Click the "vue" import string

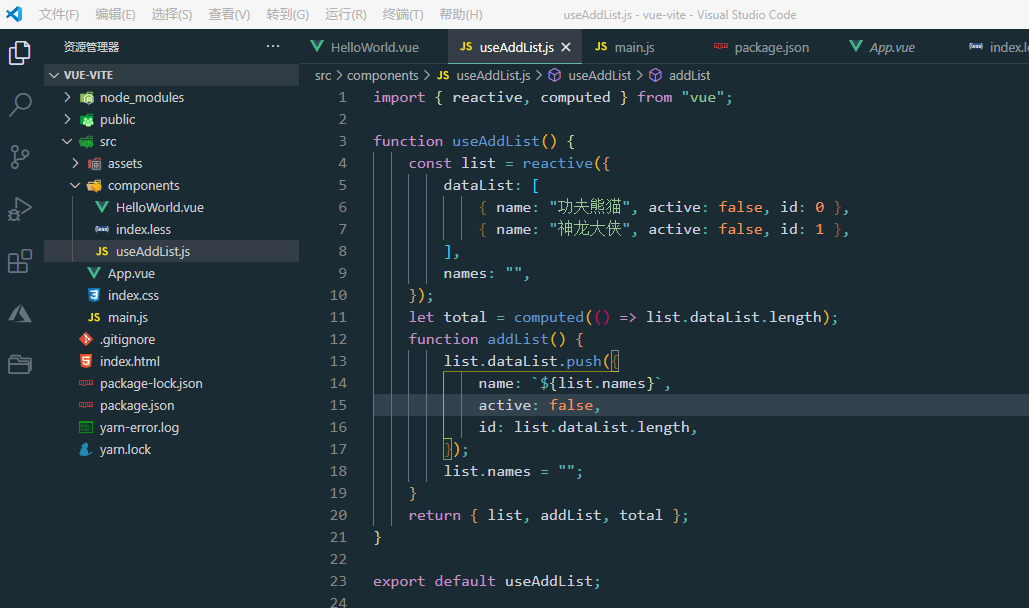702,97
